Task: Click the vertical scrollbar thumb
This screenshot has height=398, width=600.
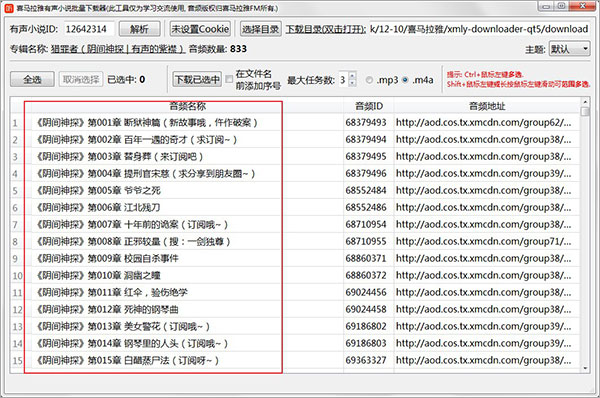Action: tap(585, 111)
